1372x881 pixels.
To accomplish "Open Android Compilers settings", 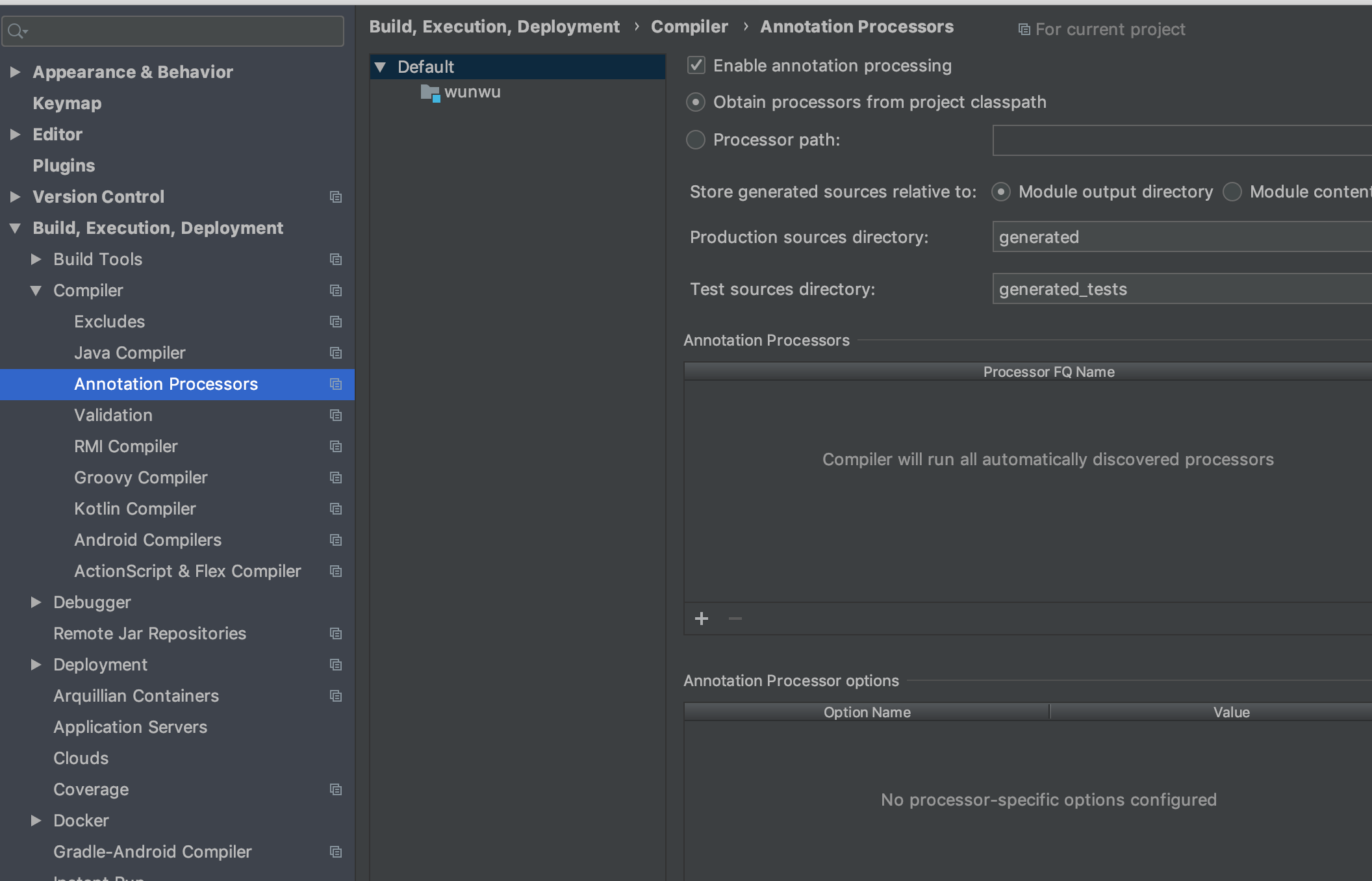I will click(147, 540).
